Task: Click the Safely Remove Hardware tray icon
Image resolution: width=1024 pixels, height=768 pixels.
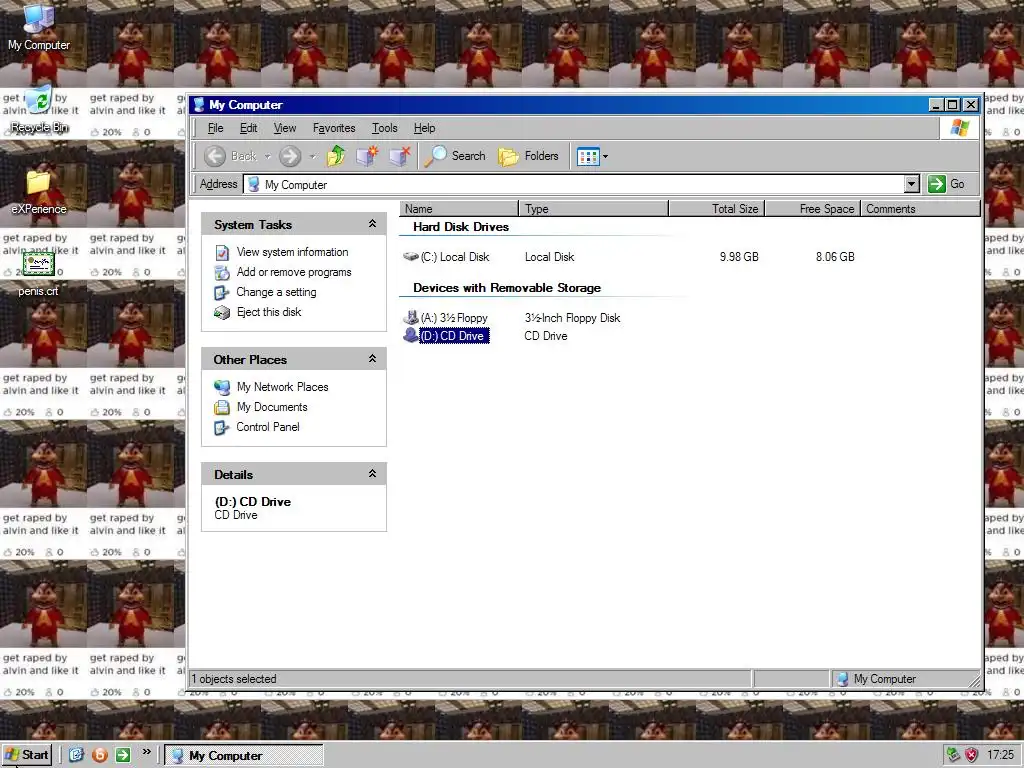Action: click(x=953, y=756)
